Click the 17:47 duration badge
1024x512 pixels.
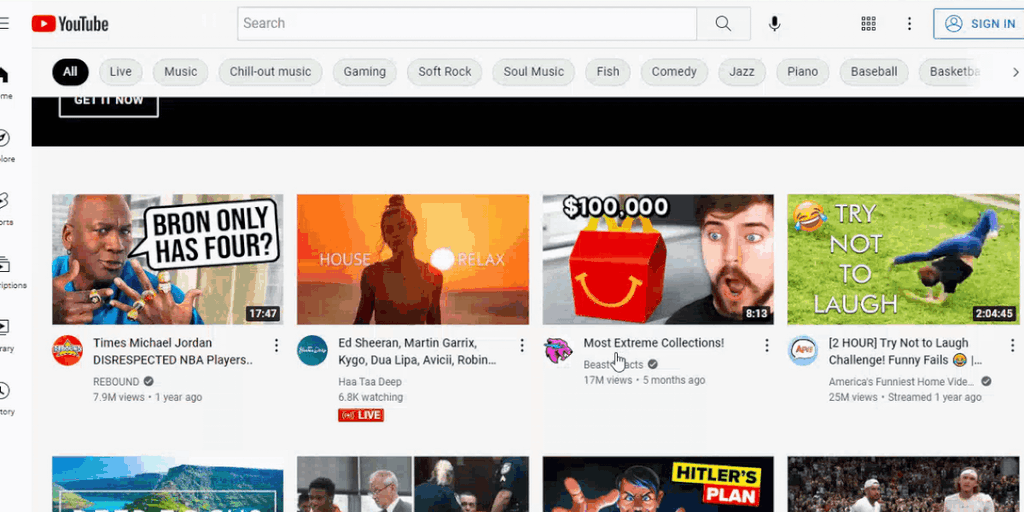tap(263, 314)
